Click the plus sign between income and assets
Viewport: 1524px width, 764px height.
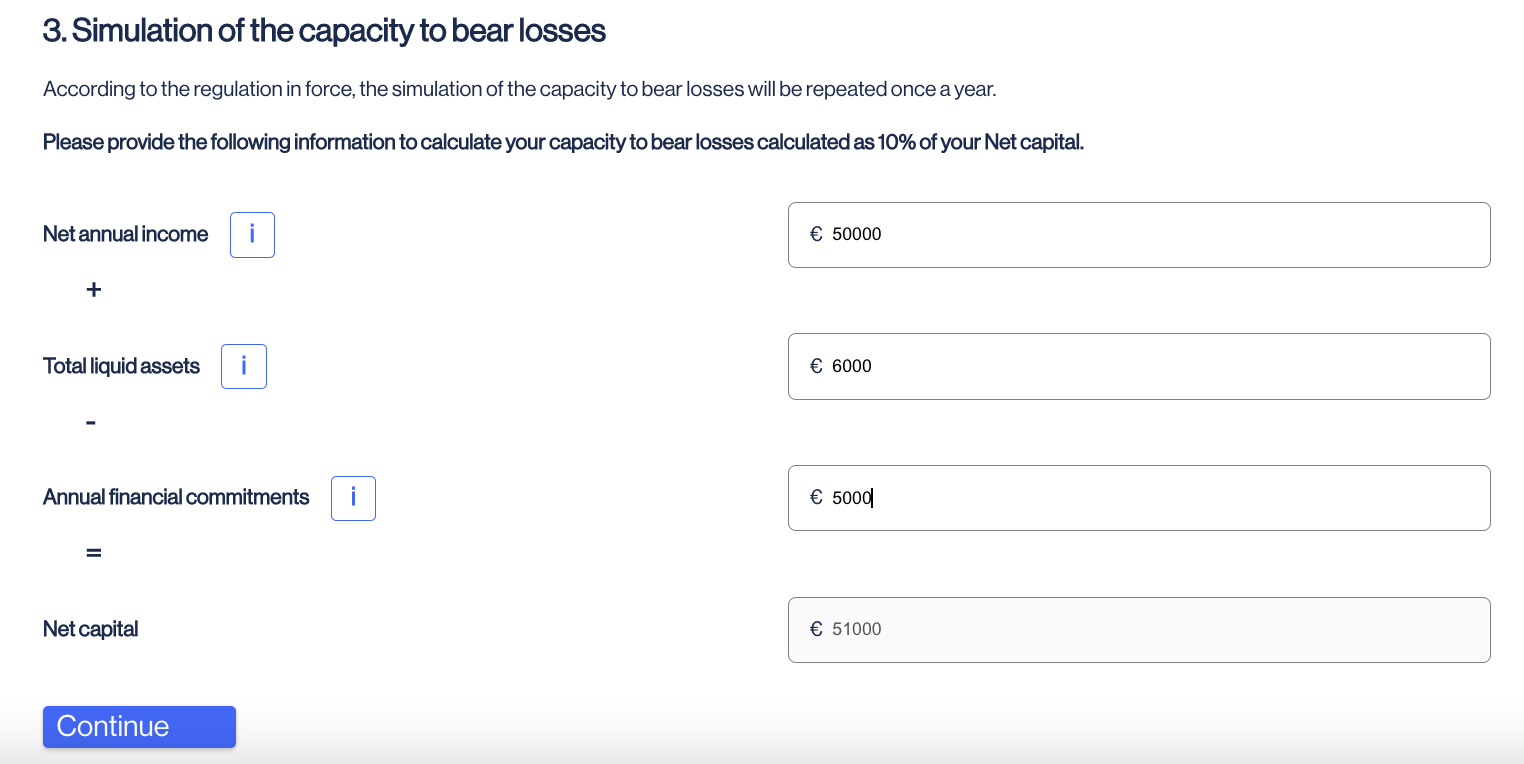(93, 290)
